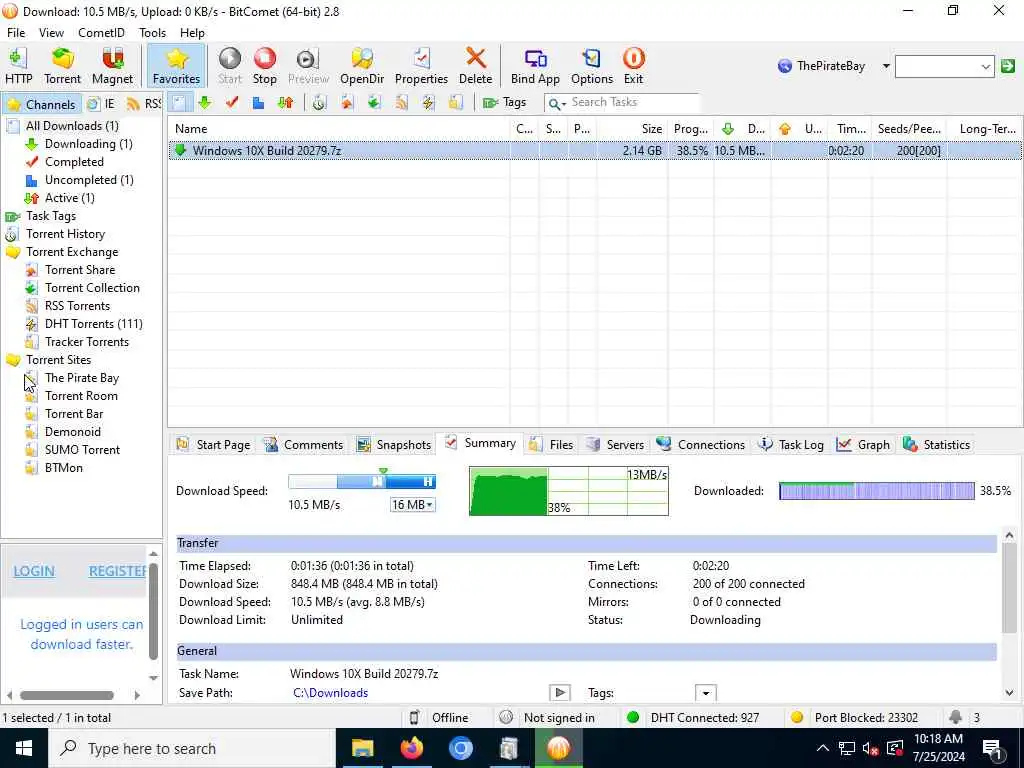Click the Exit toolbar icon
This screenshot has width=1024, height=768.
tap(633, 66)
